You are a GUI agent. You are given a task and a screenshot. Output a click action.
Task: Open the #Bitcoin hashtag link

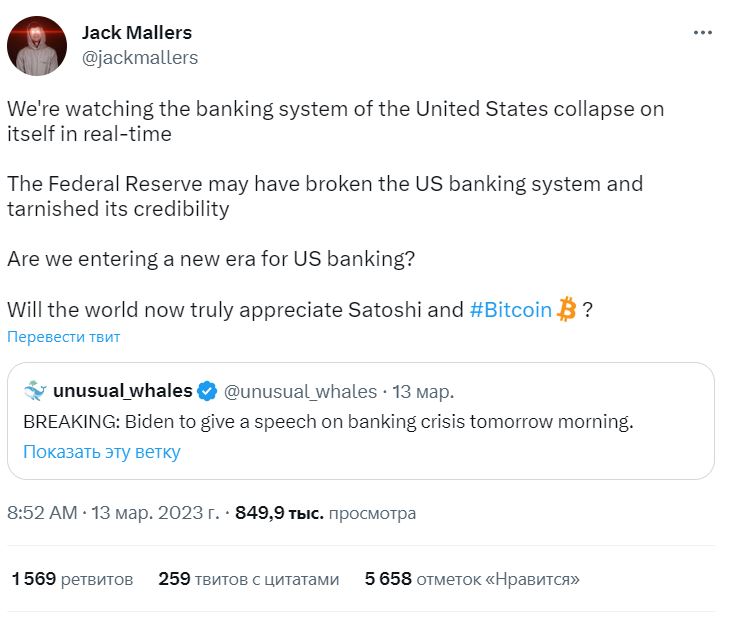click(x=510, y=310)
